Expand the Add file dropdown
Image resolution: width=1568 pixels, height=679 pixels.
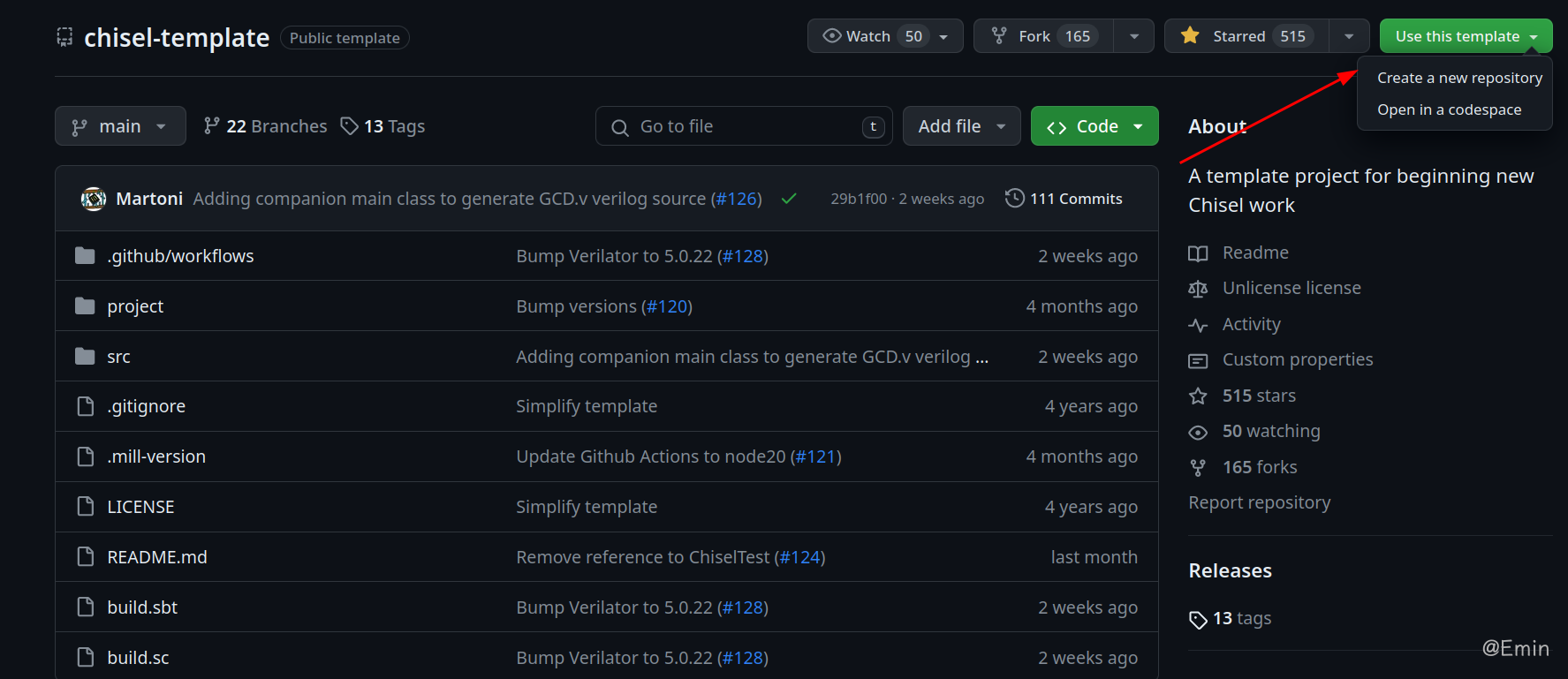(x=961, y=126)
